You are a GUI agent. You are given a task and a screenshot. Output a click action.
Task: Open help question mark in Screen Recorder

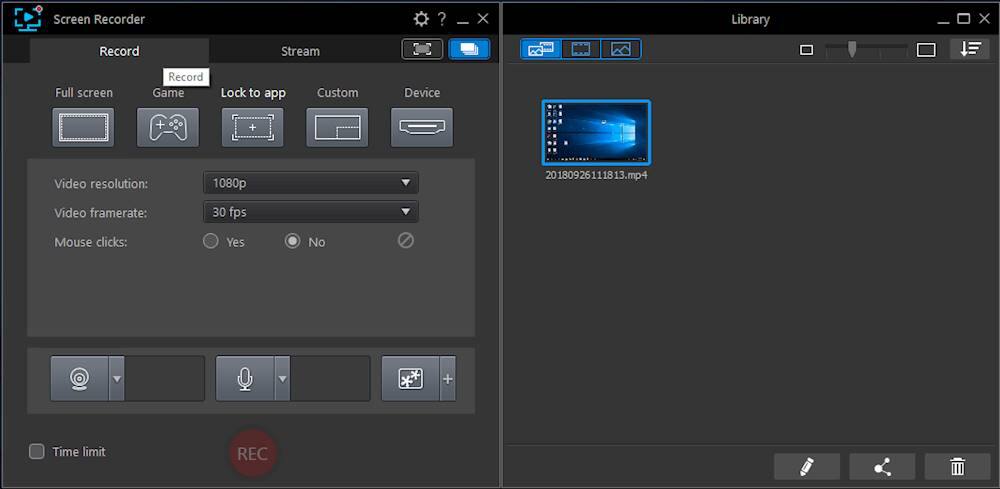[441, 19]
